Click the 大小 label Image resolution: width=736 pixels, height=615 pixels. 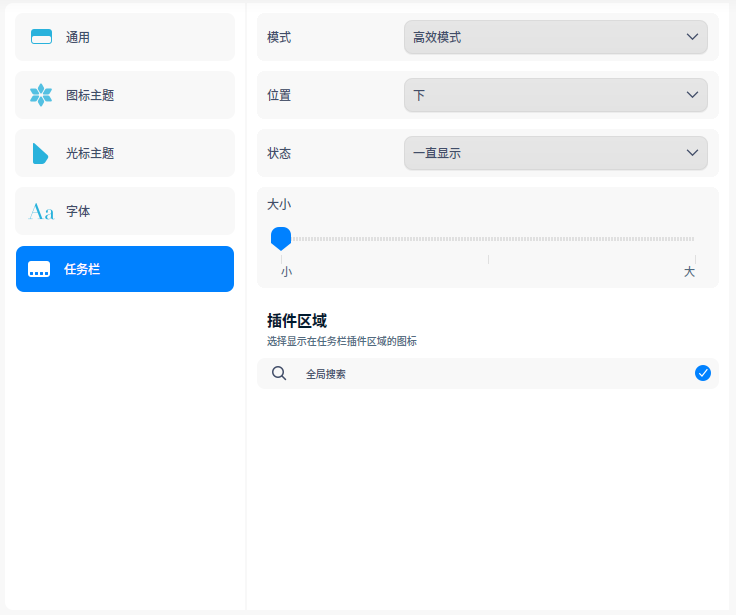tap(279, 205)
